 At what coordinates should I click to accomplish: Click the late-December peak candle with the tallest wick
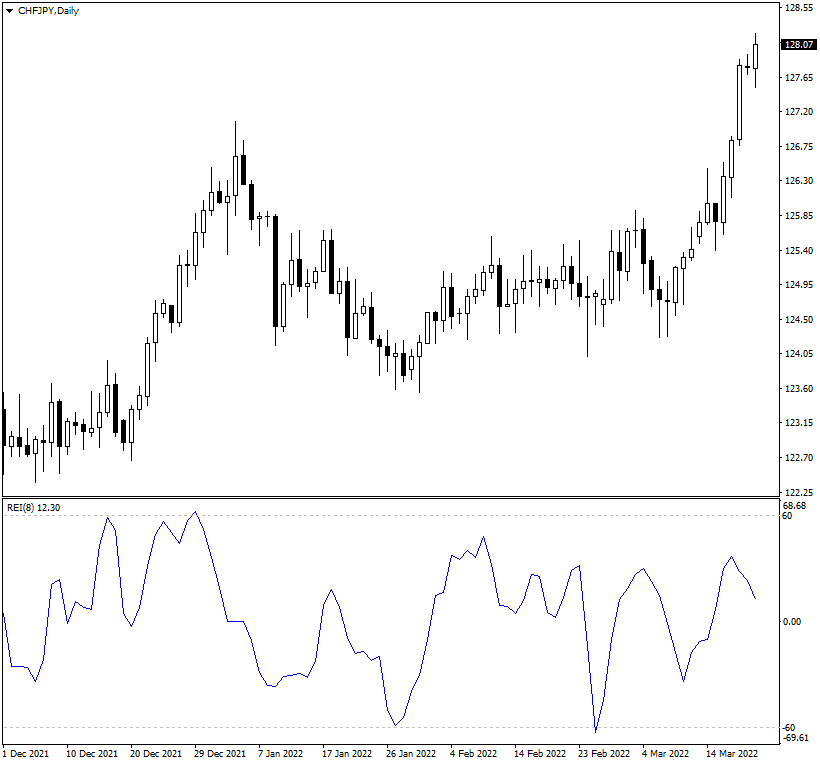[235, 170]
